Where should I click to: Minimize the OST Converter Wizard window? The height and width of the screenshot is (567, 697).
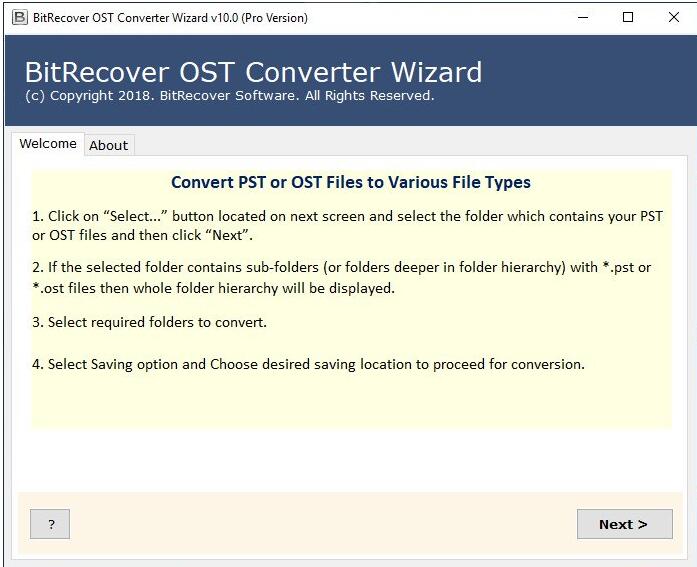click(x=583, y=18)
